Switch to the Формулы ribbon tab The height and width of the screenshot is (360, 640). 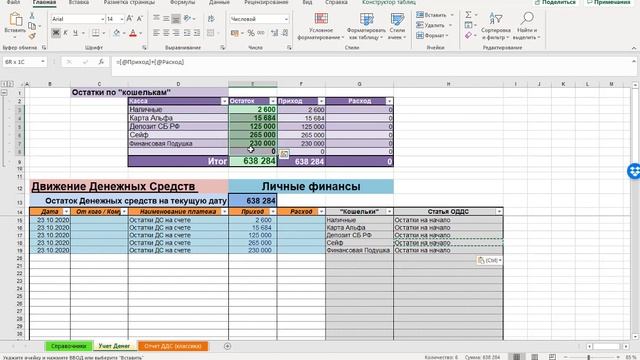pos(182,2)
